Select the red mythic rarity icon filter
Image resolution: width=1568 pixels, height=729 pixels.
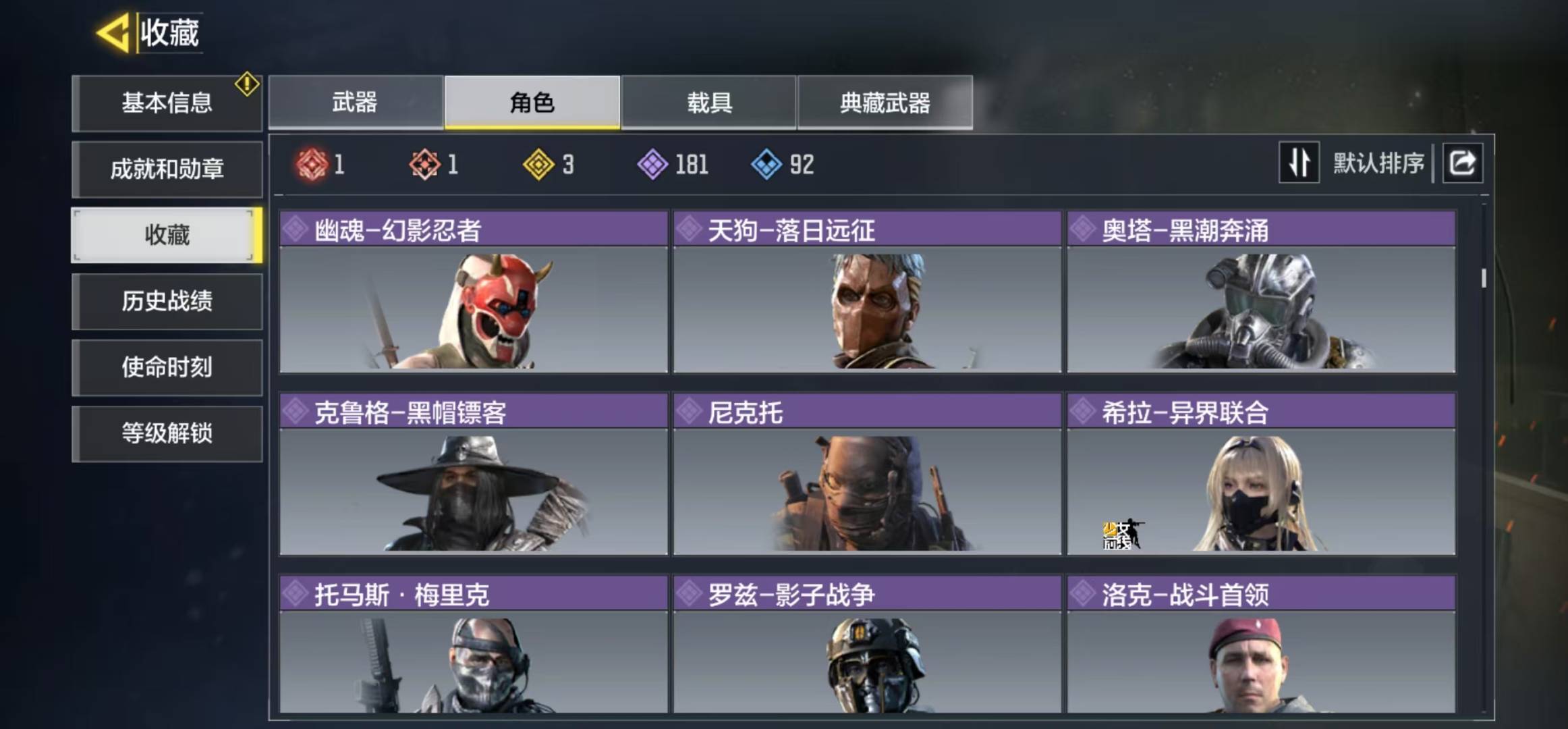[x=311, y=163]
